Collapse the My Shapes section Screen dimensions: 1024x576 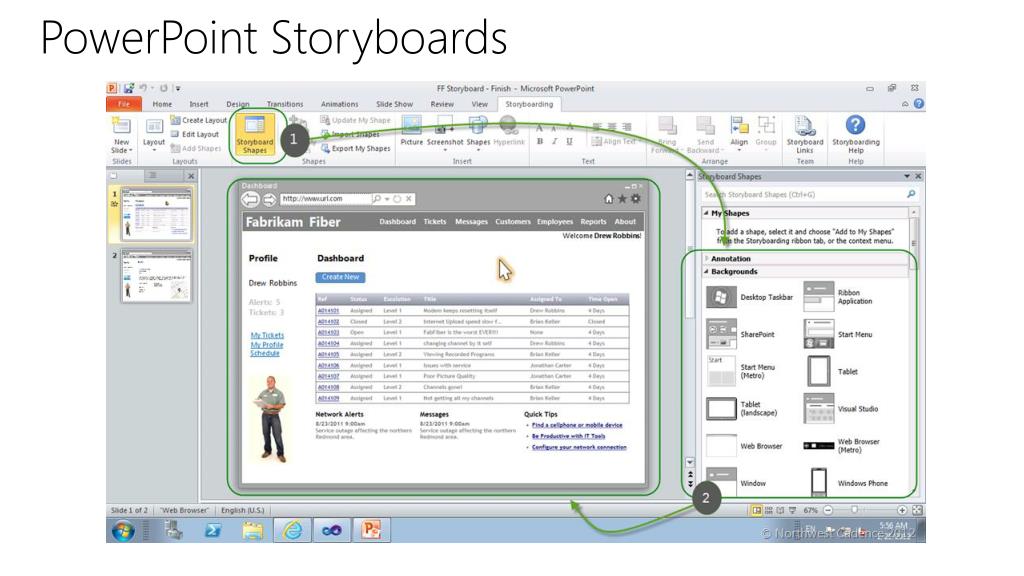click(706, 213)
